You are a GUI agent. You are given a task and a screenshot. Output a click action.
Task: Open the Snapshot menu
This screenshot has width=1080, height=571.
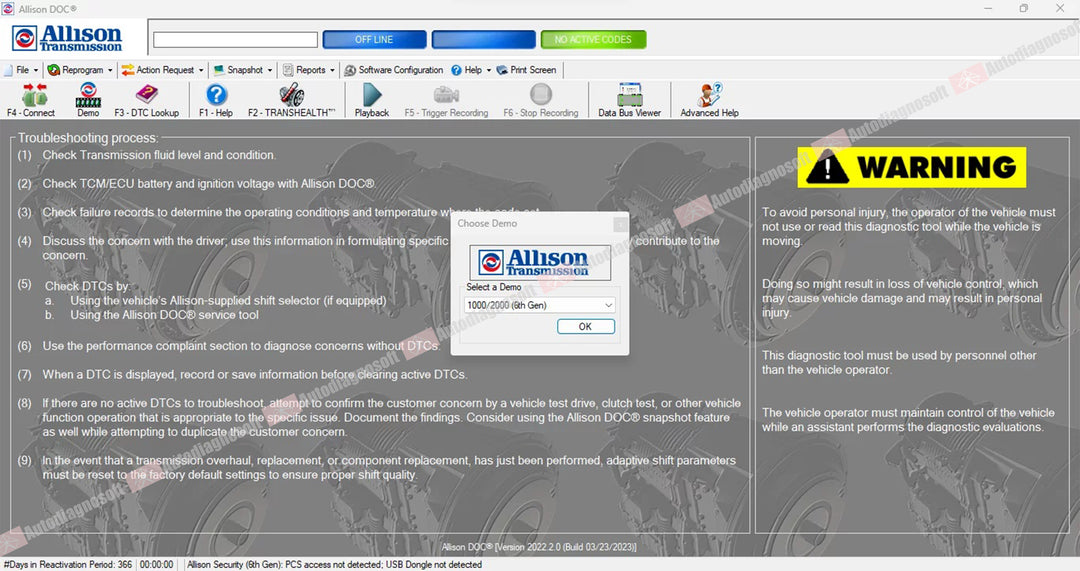click(243, 70)
